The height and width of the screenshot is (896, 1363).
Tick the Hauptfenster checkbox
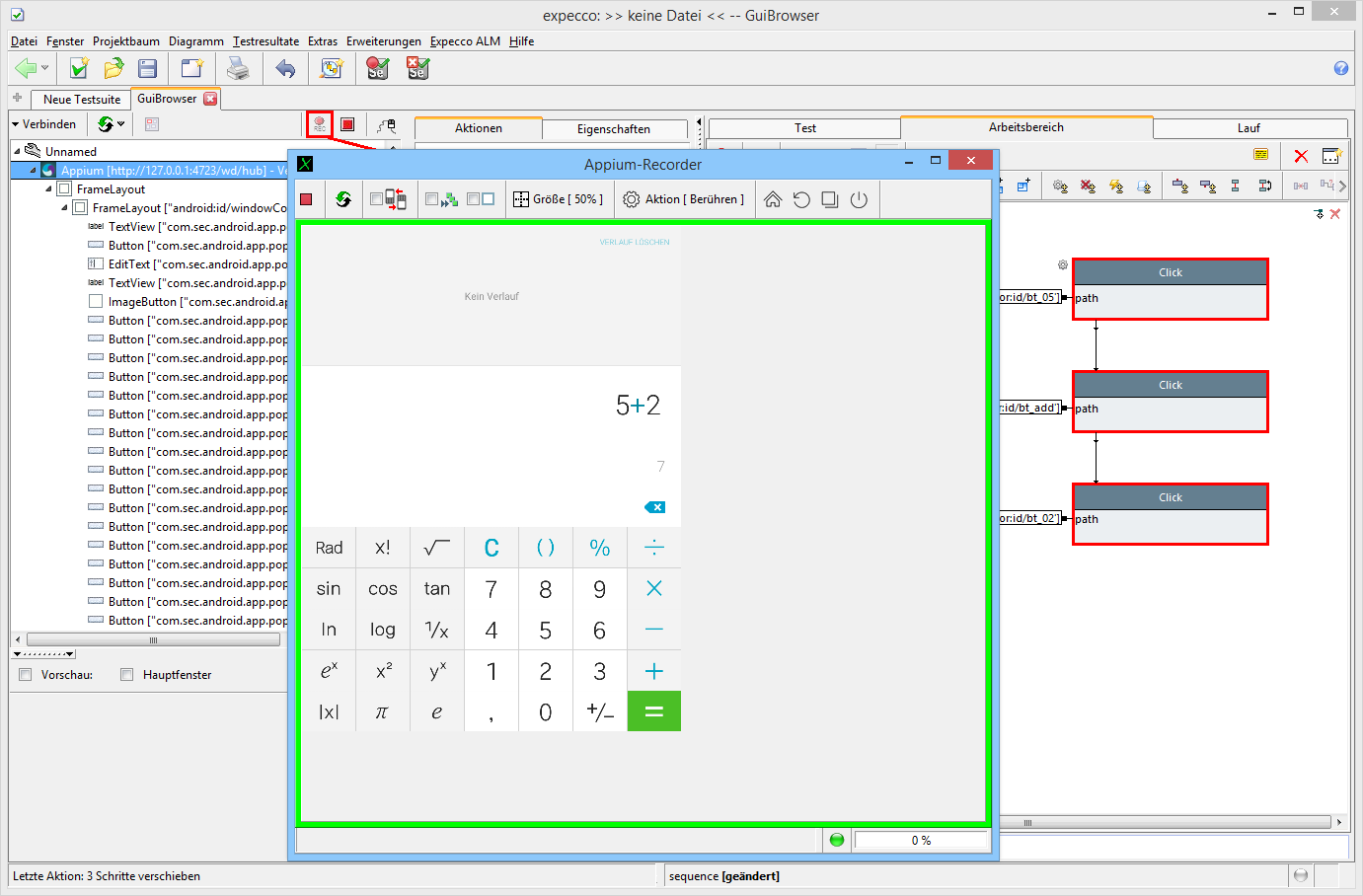(126, 675)
